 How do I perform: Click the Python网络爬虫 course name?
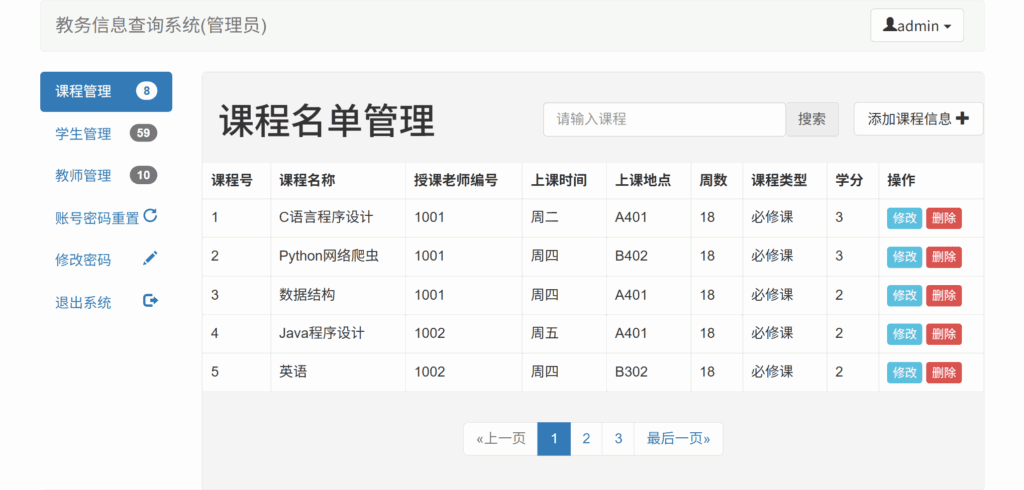[329, 255]
